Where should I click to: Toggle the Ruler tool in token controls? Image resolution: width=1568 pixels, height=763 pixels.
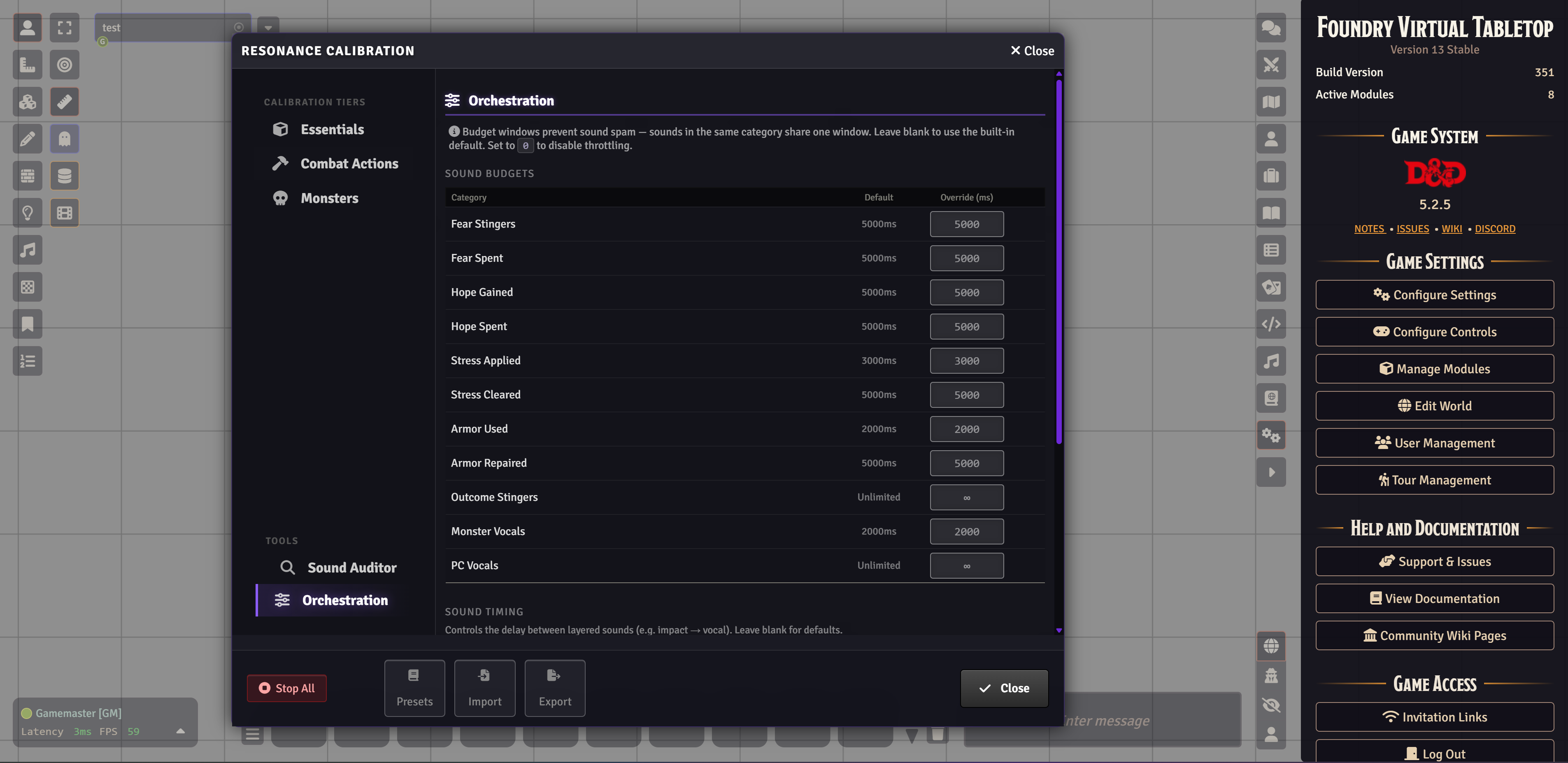click(65, 102)
